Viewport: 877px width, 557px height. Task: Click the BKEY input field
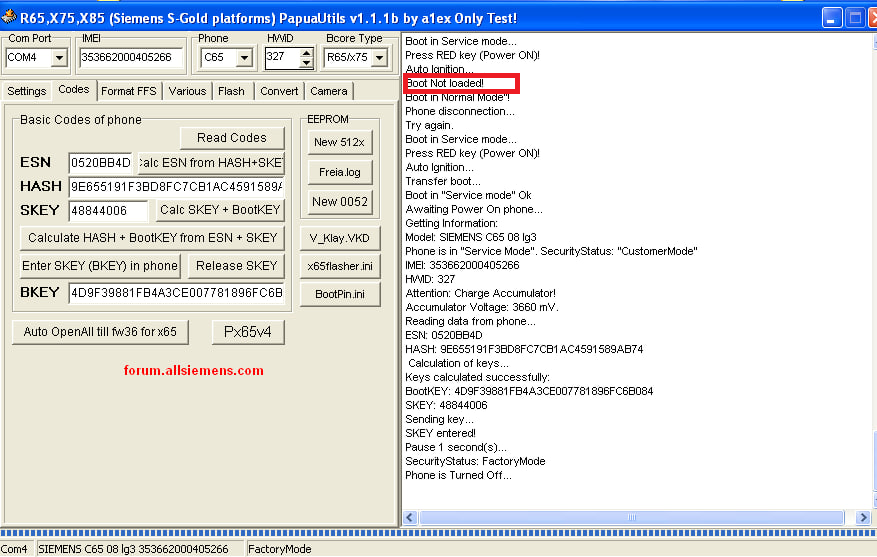(x=176, y=293)
